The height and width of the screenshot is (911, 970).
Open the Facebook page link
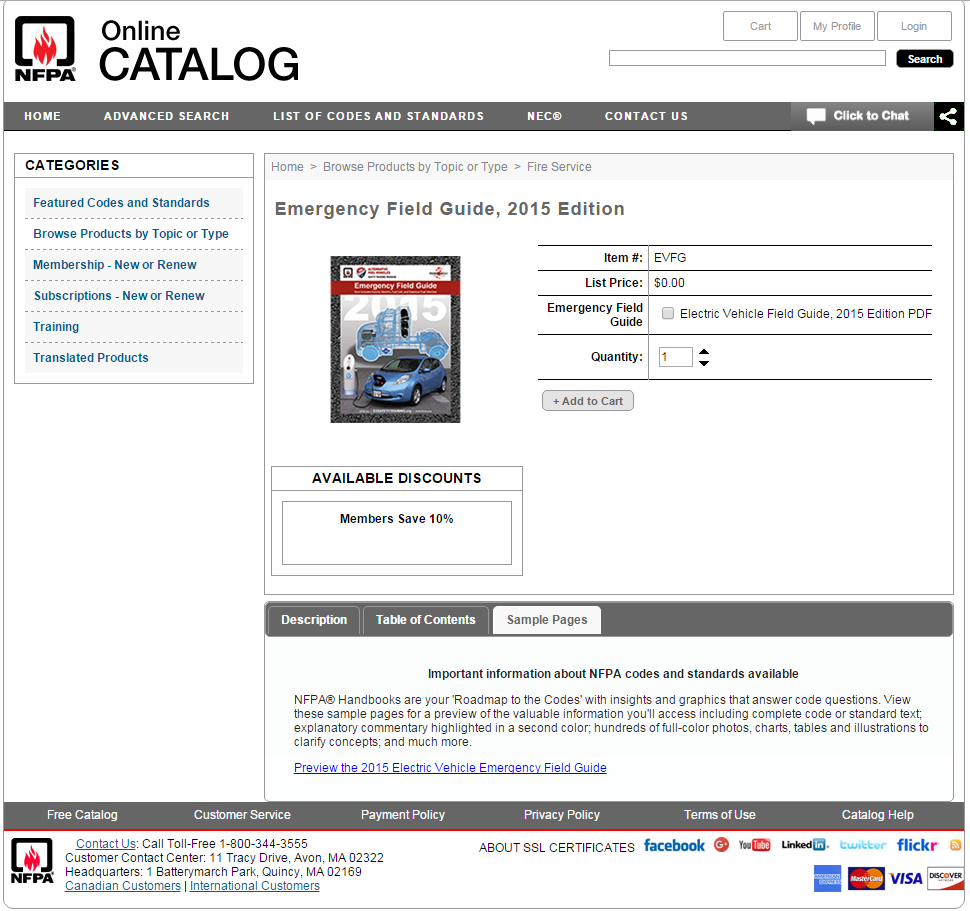point(673,846)
